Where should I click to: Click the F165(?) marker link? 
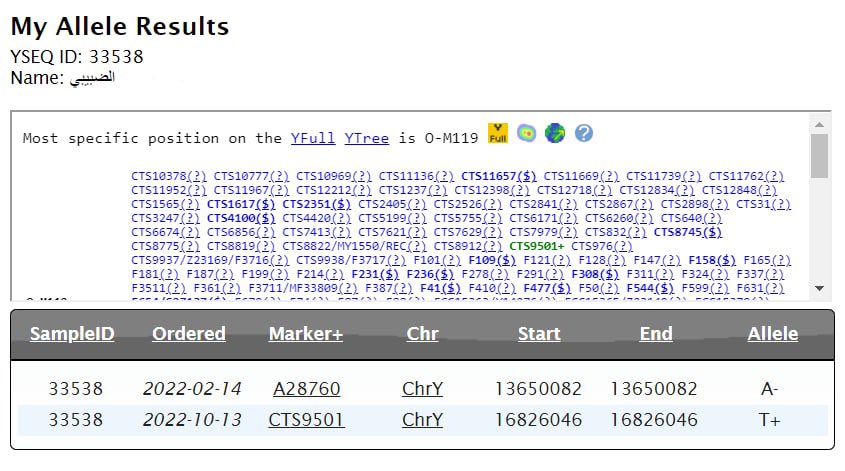pyautogui.click(x=767, y=260)
